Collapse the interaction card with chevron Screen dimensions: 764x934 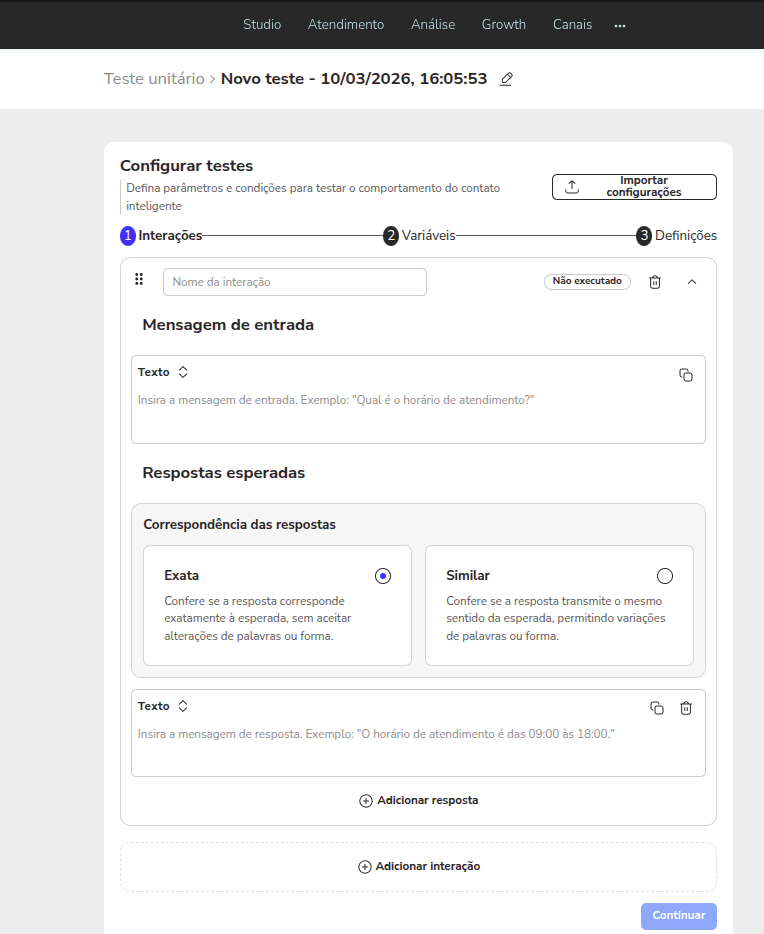(x=692, y=282)
